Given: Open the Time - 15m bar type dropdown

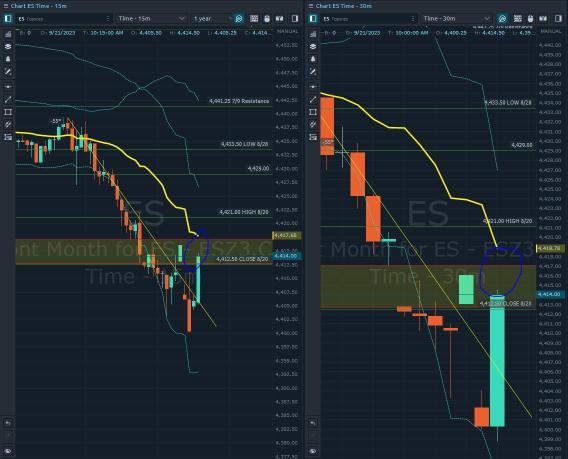Looking at the screenshot, I should pos(151,18).
